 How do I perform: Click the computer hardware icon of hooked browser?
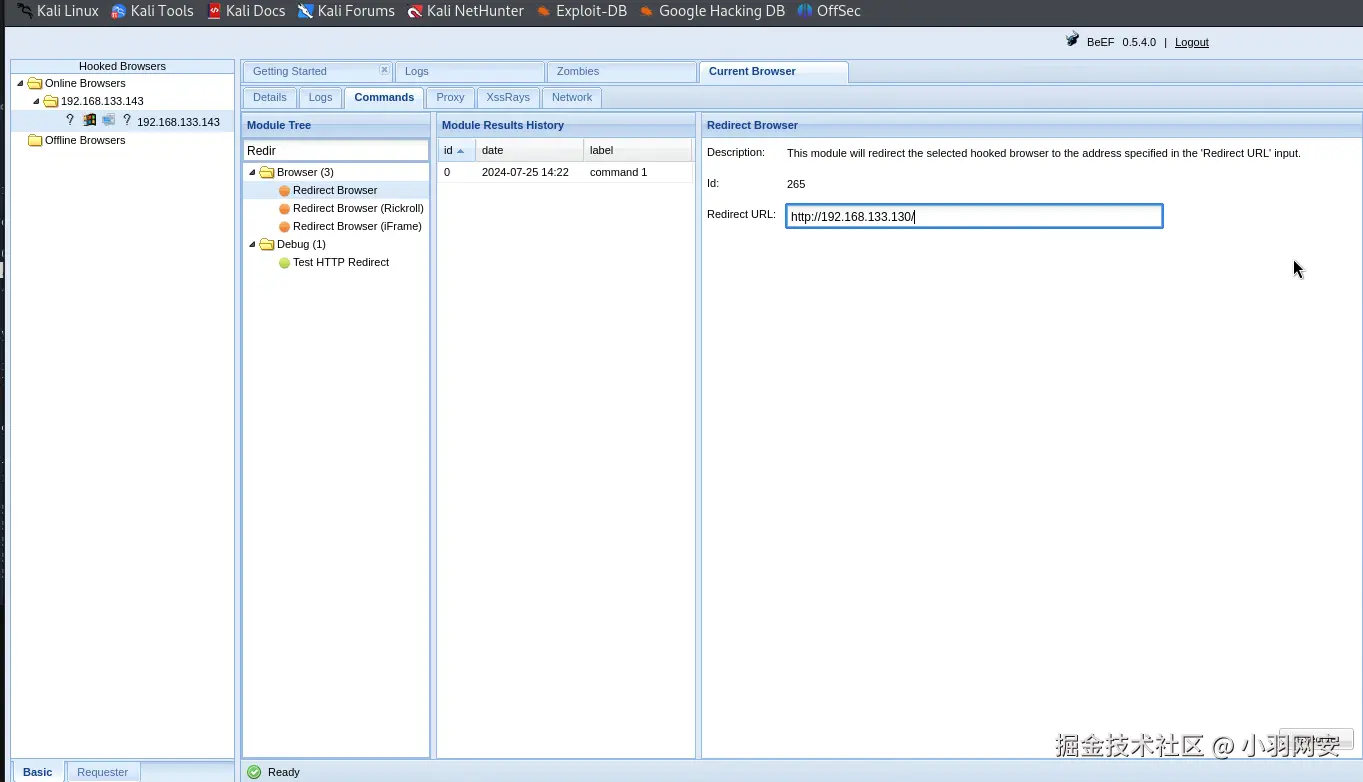[108, 120]
